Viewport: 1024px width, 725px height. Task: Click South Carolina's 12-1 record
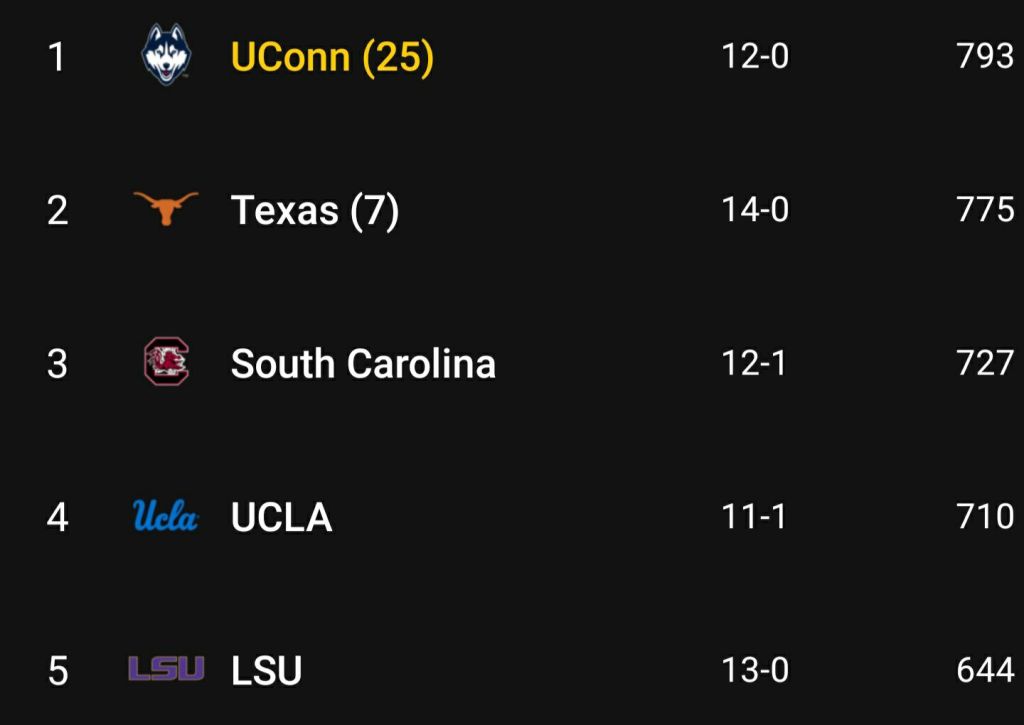755,363
